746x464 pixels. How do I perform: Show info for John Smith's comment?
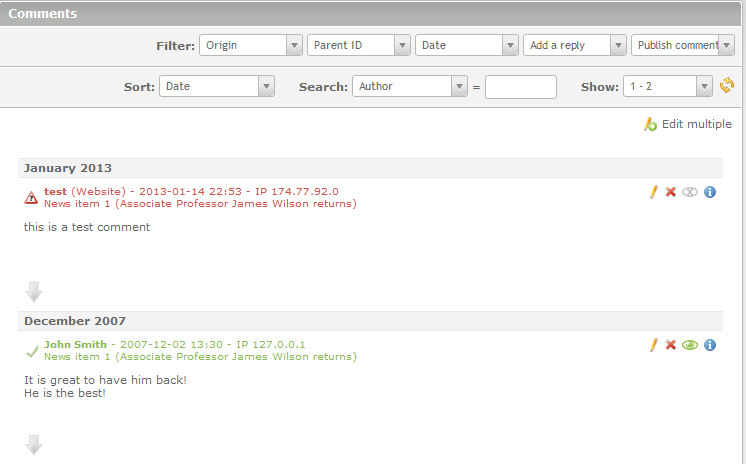pyautogui.click(x=710, y=345)
